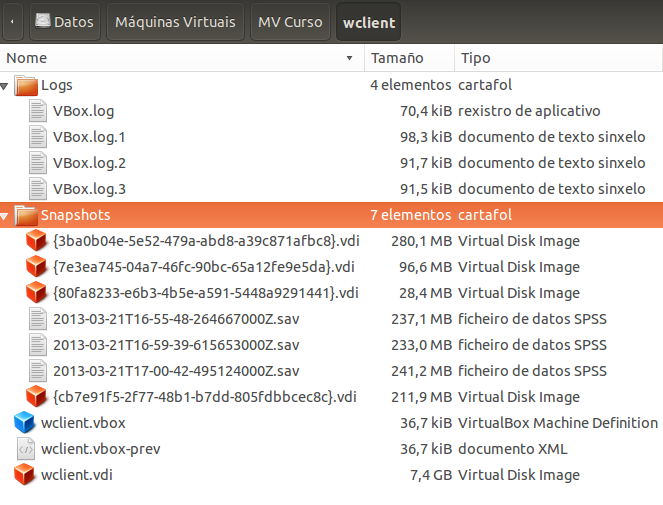The image size is (663, 505).
Task: Click the Logs folder icon
Action: [x=26, y=85]
